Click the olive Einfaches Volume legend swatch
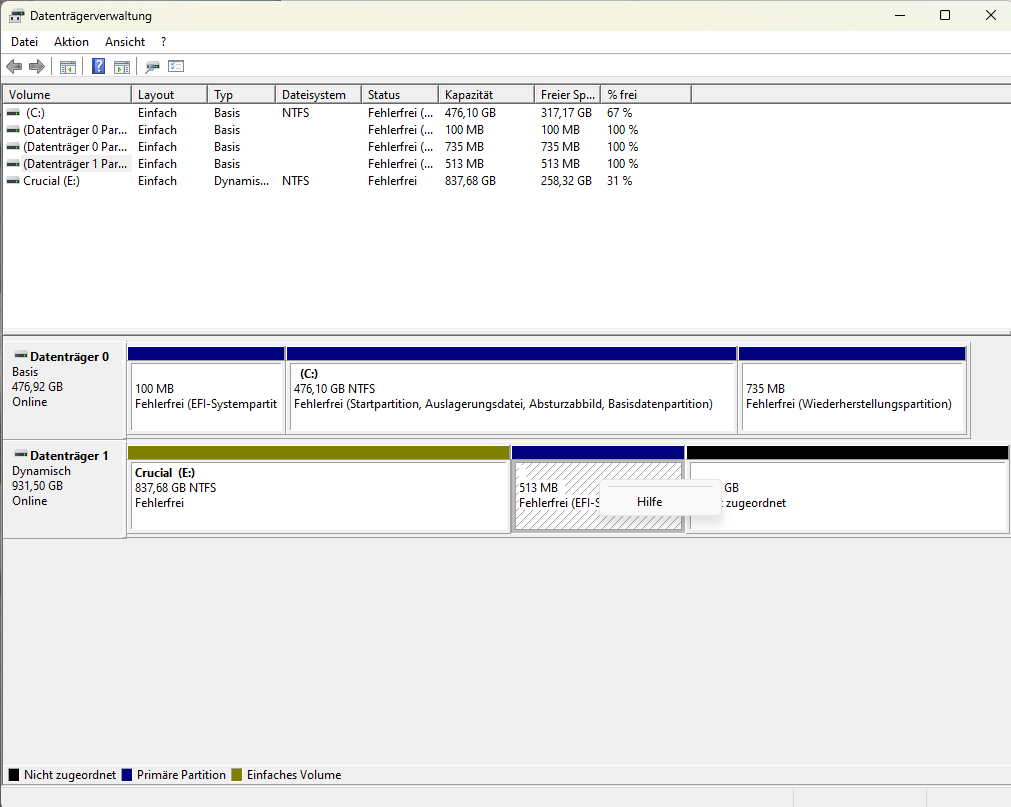This screenshot has width=1011, height=807. pyautogui.click(x=237, y=775)
